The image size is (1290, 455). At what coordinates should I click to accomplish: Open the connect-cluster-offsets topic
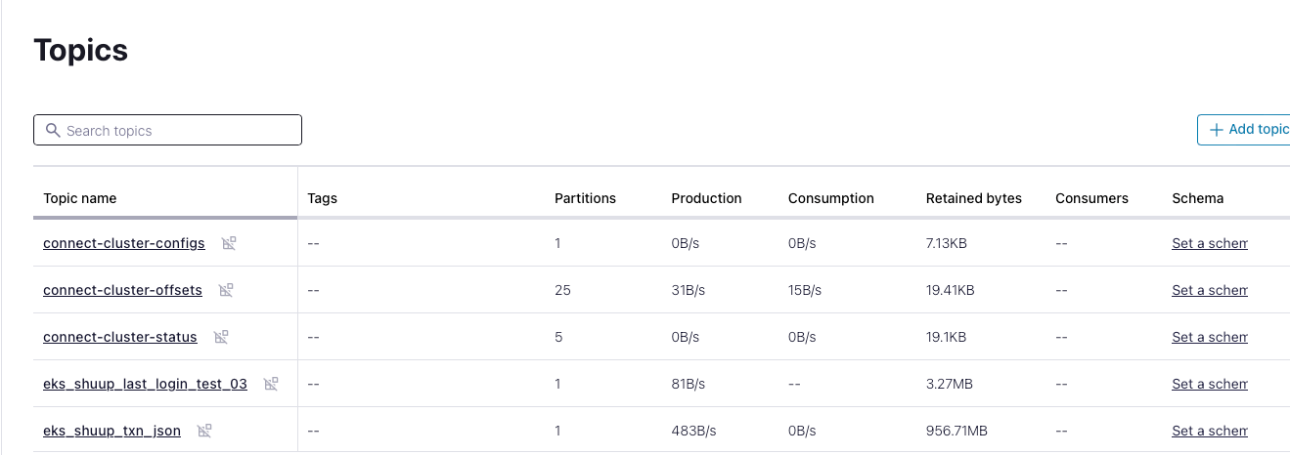122,290
